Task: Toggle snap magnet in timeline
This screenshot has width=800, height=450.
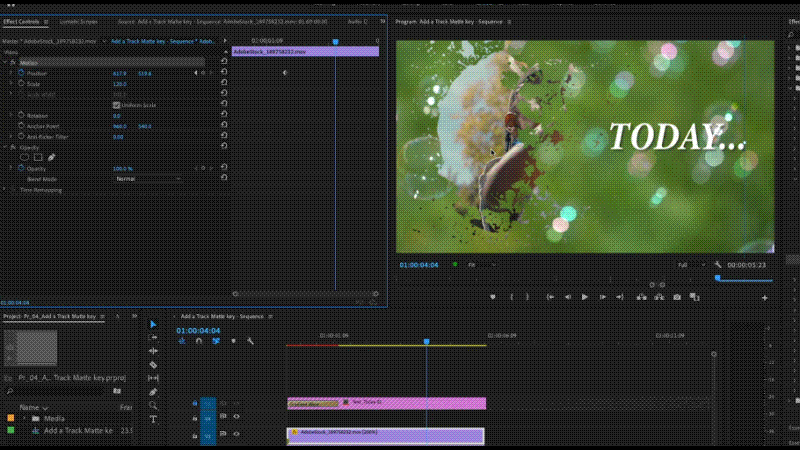Action: [x=199, y=341]
